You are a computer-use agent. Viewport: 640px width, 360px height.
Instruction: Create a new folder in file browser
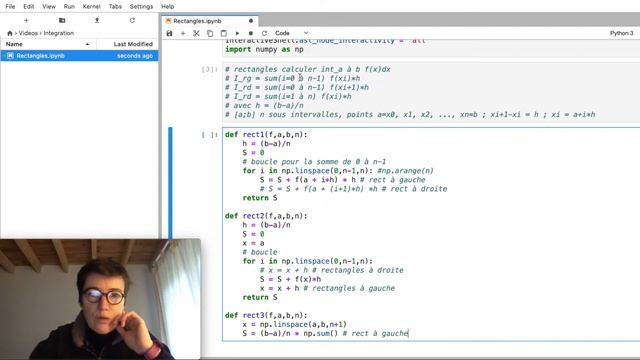pos(62,20)
